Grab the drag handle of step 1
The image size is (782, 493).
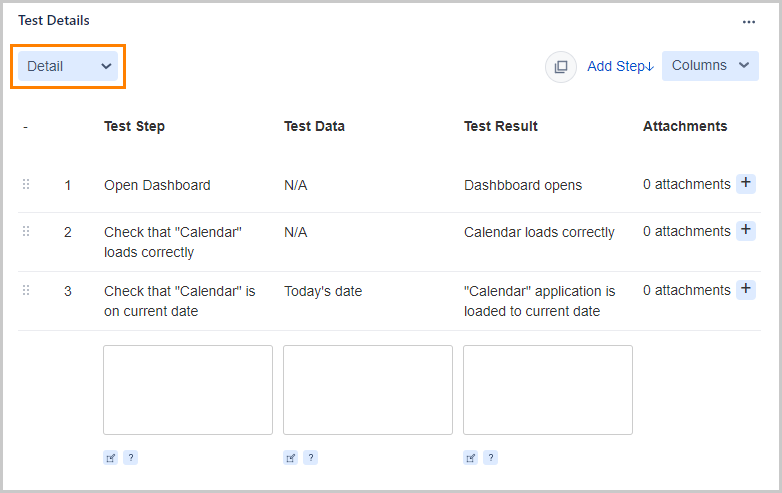click(x=26, y=184)
